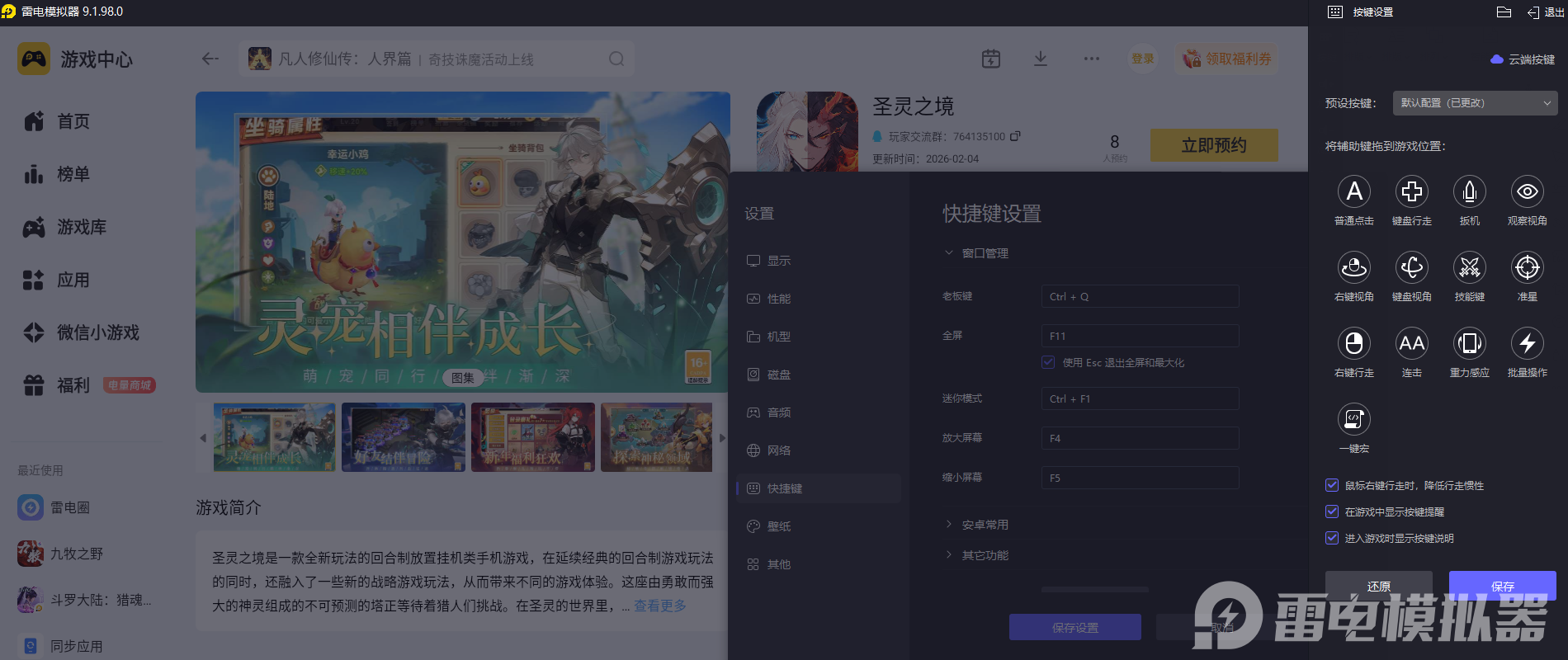The height and width of the screenshot is (660, 1568).
Task: Click the 保存 button in key settings
Action: [1503, 586]
